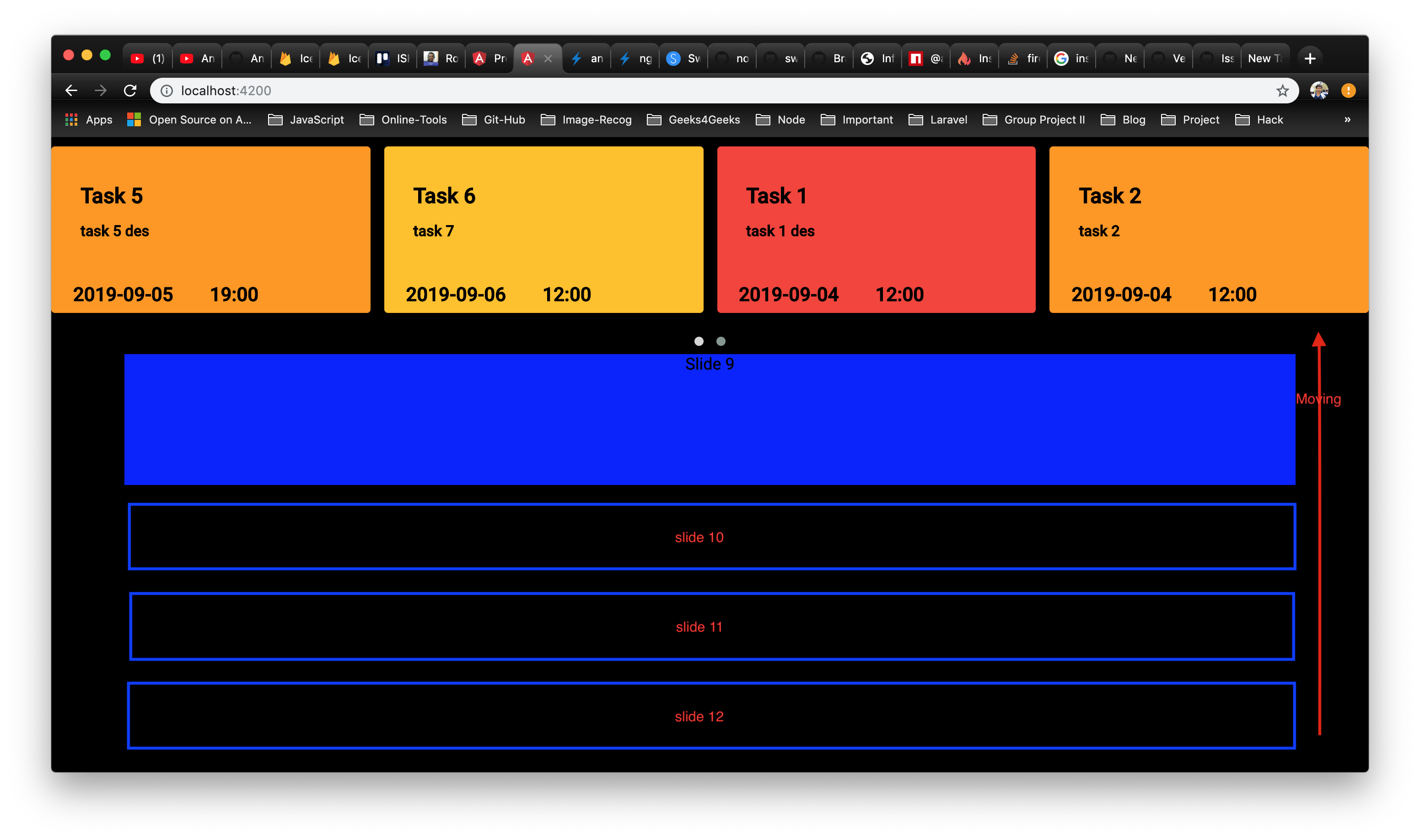
Task: Open the Apps grid shortcut
Action: pyautogui.click(x=88, y=119)
